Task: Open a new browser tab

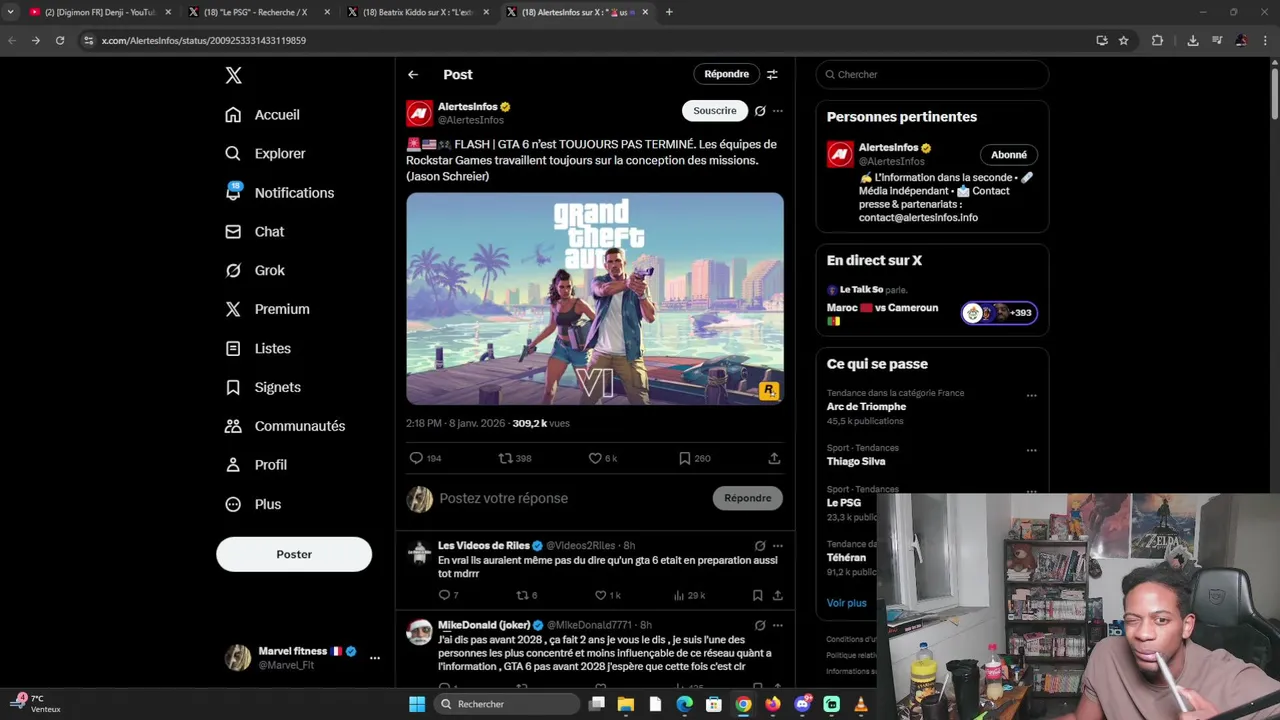Action: 669,12
